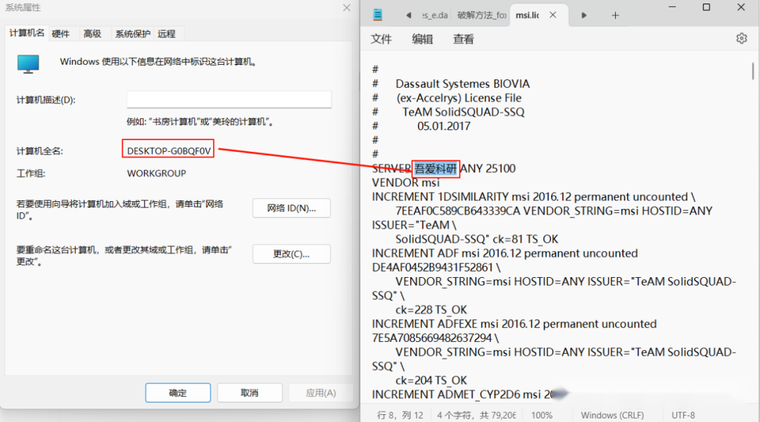
Task: Click the Windows (CRLF) status entry
Action: [x=612, y=415]
